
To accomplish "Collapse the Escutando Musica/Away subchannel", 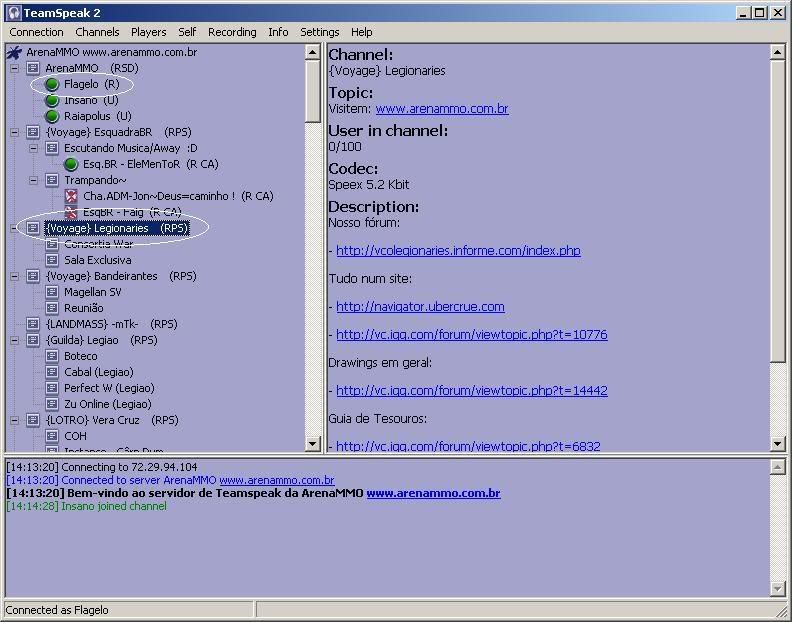I will click(33, 148).
